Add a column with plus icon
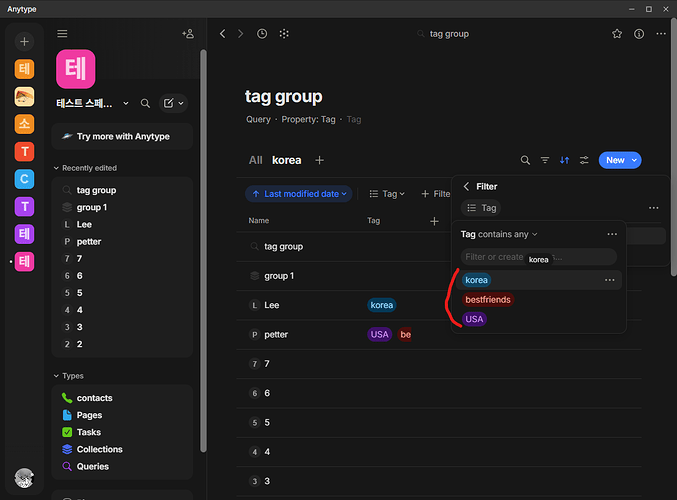 coord(434,221)
